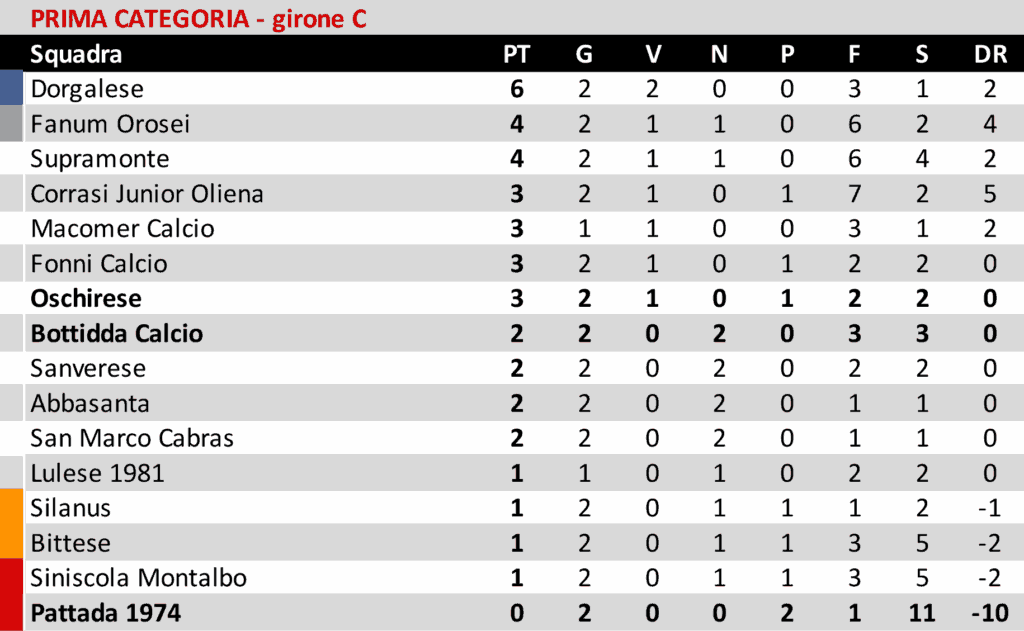Select the Oschirese team row name
The width and height of the screenshot is (1024, 631).
click(x=86, y=298)
